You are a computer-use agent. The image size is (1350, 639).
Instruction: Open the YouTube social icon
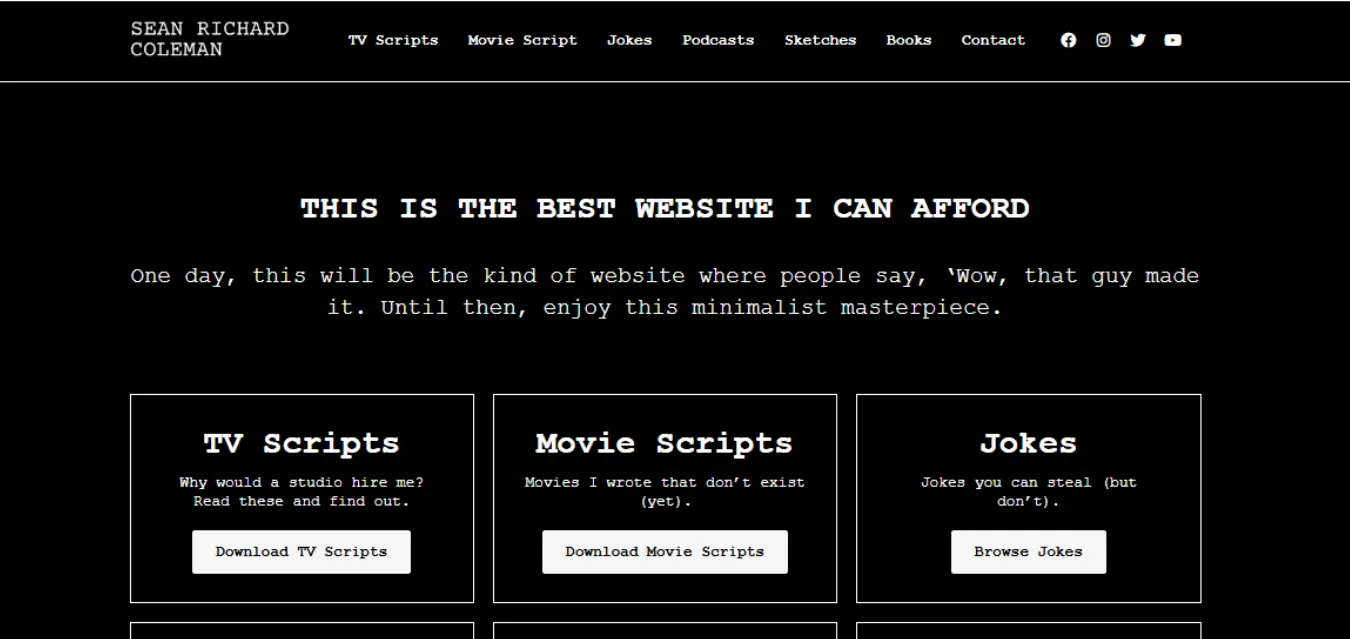click(1173, 41)
